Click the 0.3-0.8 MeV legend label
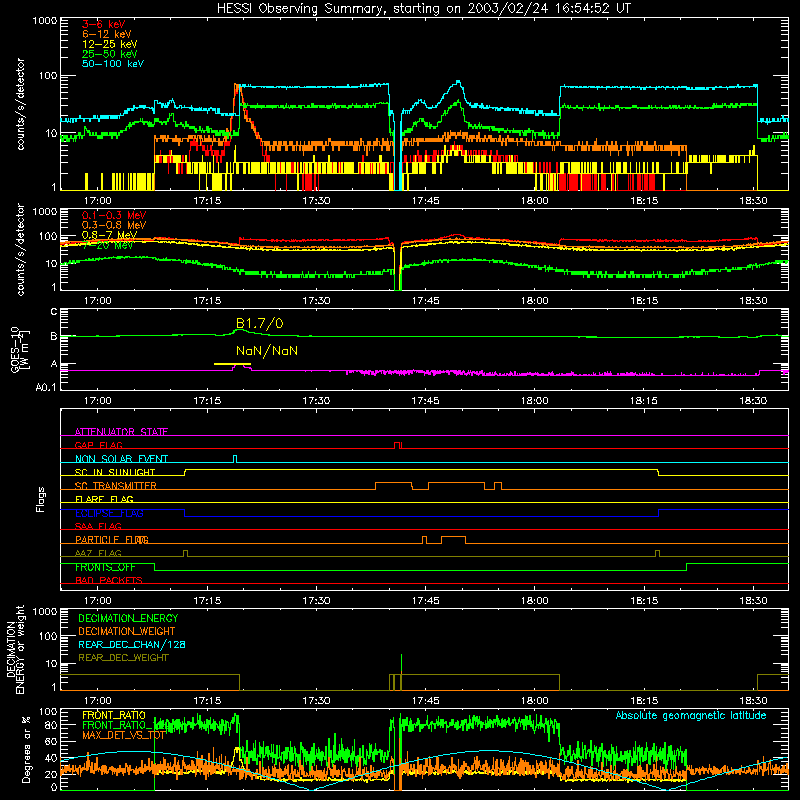The image size is (800, 800). (114, 225)
